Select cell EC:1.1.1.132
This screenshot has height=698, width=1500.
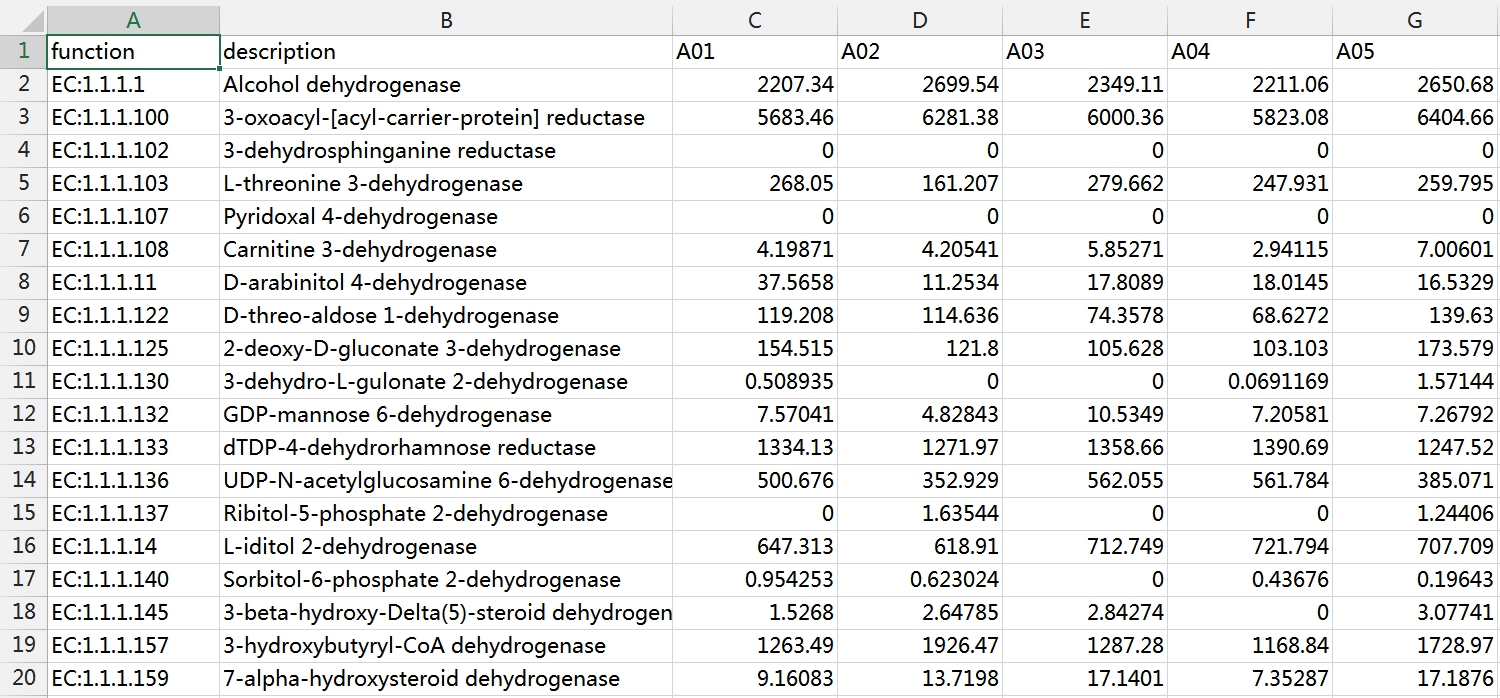pyautogui.click(x=133, y=415)
